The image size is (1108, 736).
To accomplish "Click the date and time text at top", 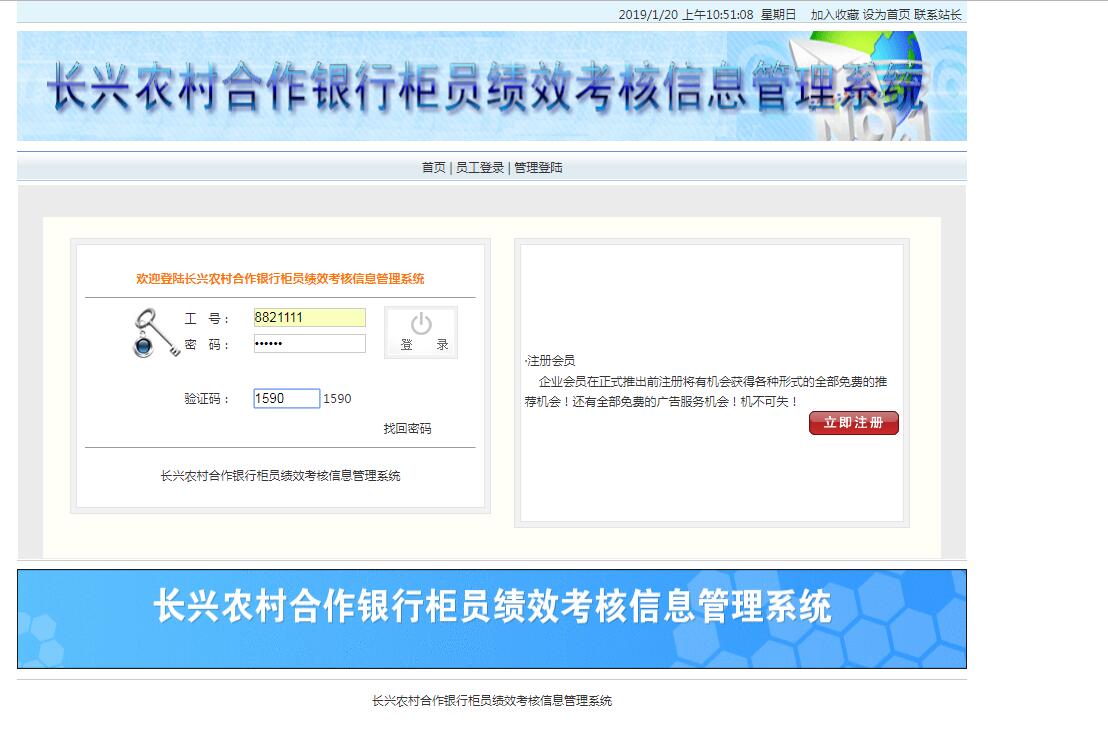I will tap(707, 15).
